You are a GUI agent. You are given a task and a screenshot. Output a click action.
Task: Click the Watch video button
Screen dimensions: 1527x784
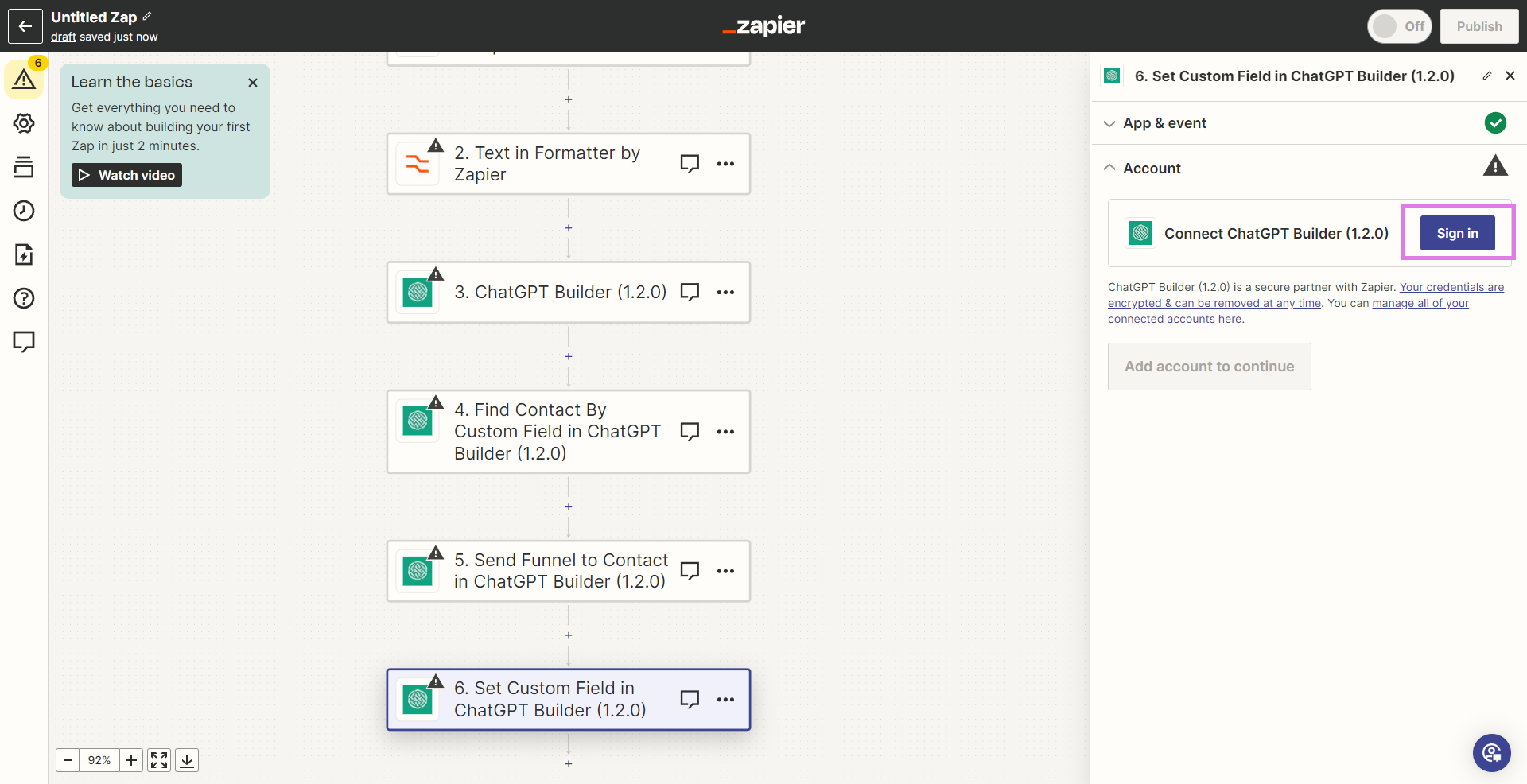[x=126, y=175]
